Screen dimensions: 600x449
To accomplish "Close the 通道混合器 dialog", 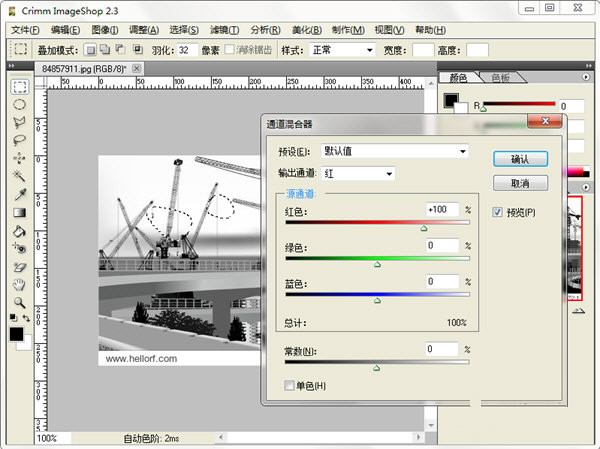I will coord(545,121).
